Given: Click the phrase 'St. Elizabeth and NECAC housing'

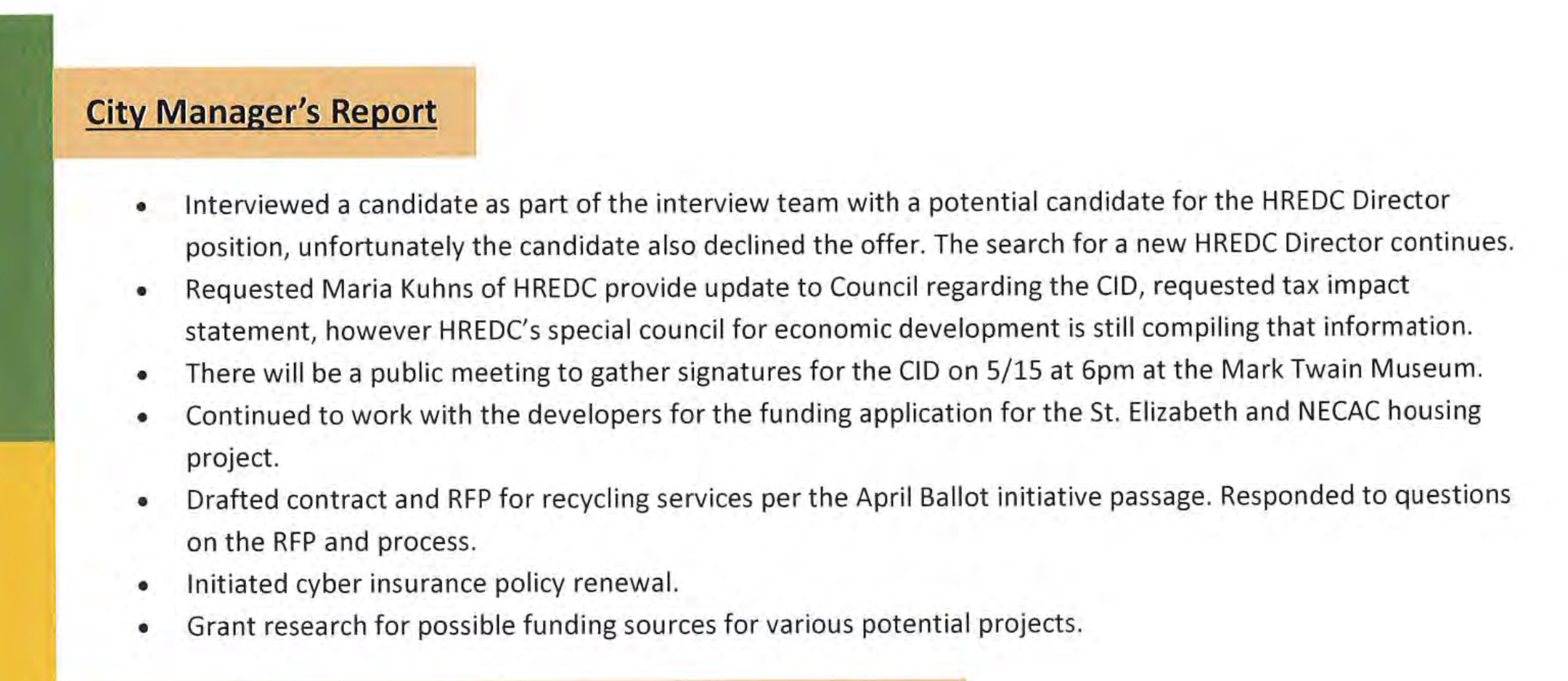Looking at the screenshot, I should tap(1286, 412).
